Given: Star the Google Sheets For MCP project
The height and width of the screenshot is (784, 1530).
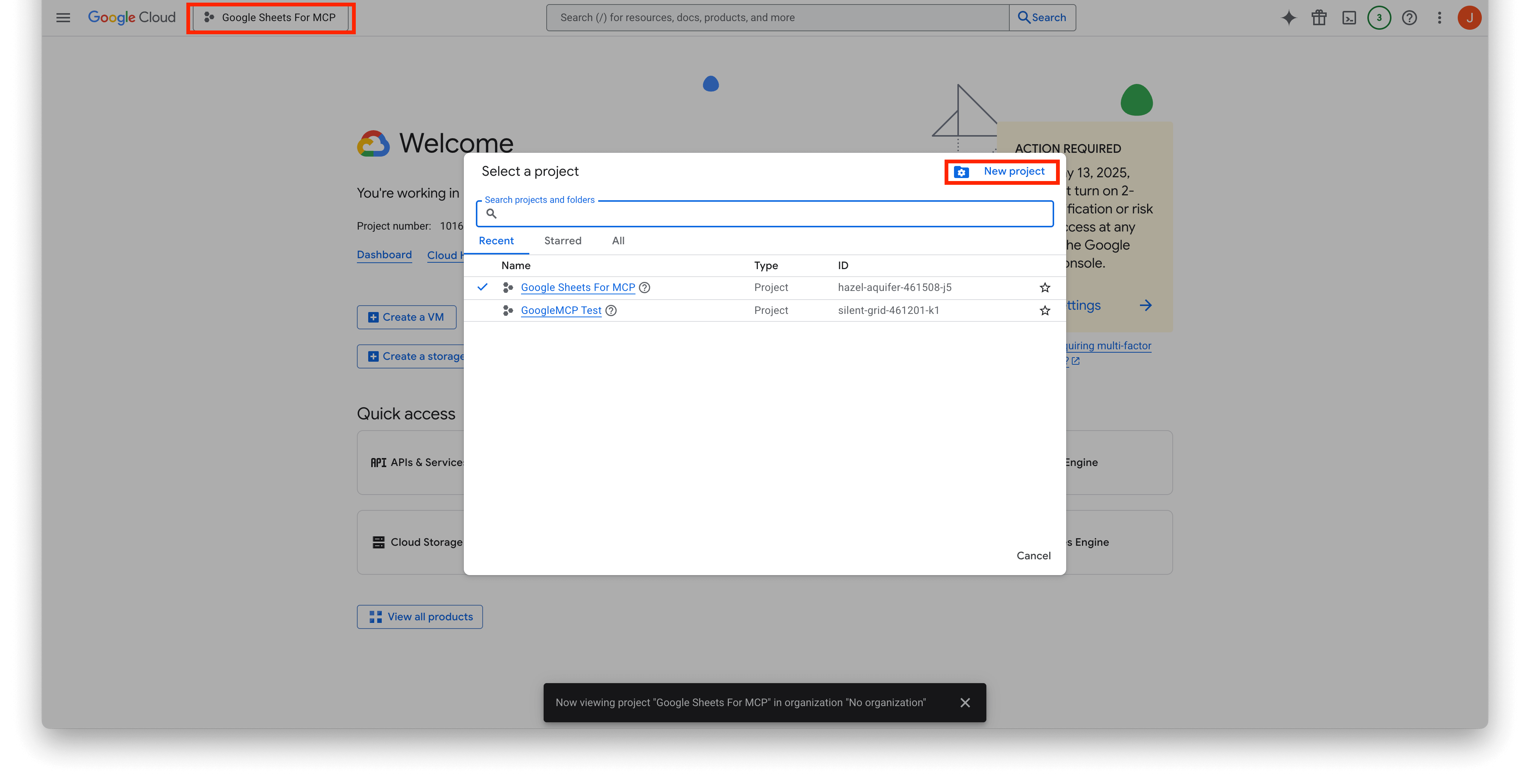Looking at the screenshot, I should [1045, 288].
